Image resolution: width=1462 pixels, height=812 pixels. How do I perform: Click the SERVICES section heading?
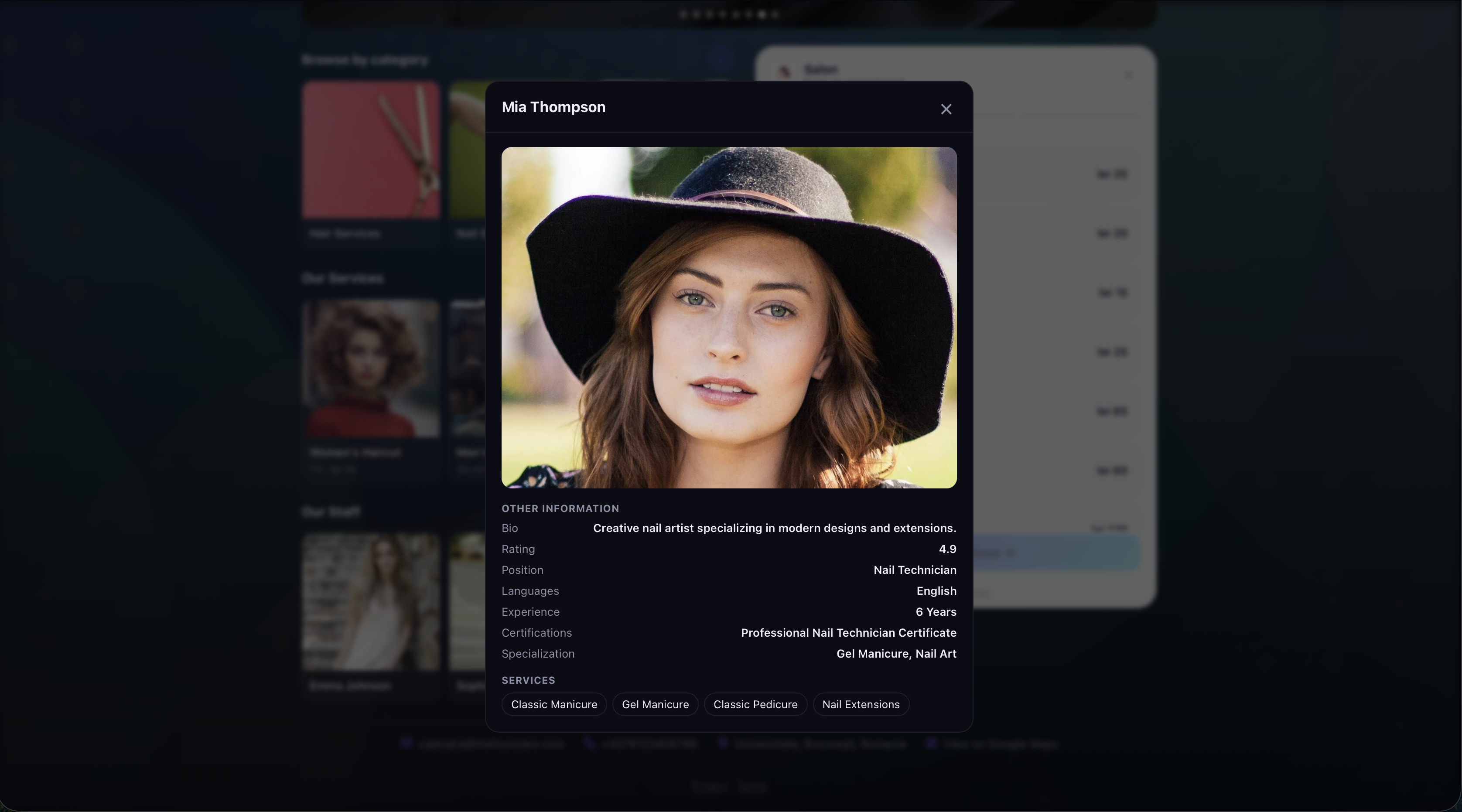[x=528, y=680]
